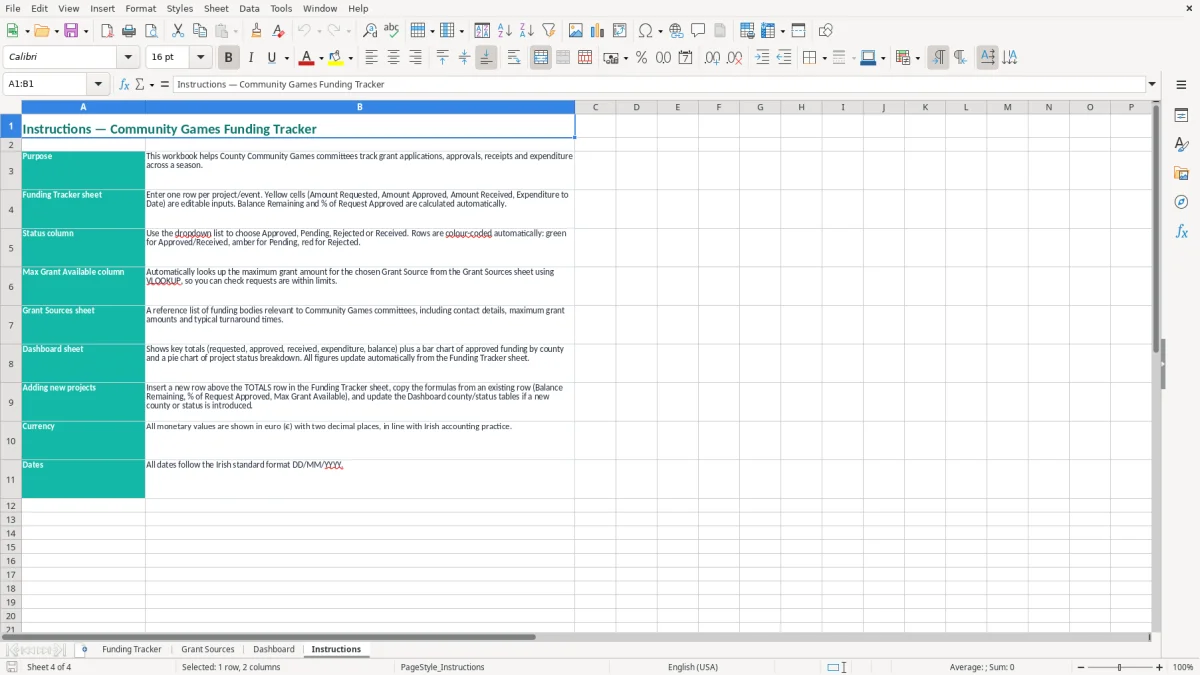Insert an image
This screenshot has height=675, width=1200.
[x=576, y=31]
